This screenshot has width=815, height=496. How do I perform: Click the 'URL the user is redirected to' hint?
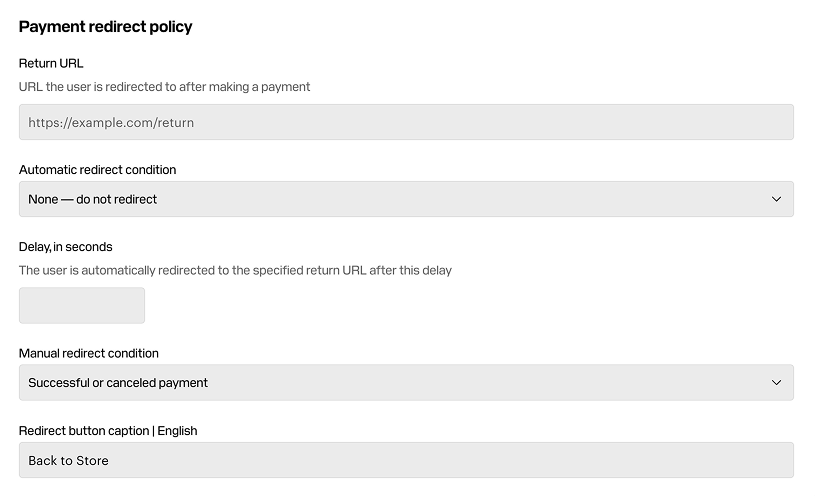[x=164, y=87]
